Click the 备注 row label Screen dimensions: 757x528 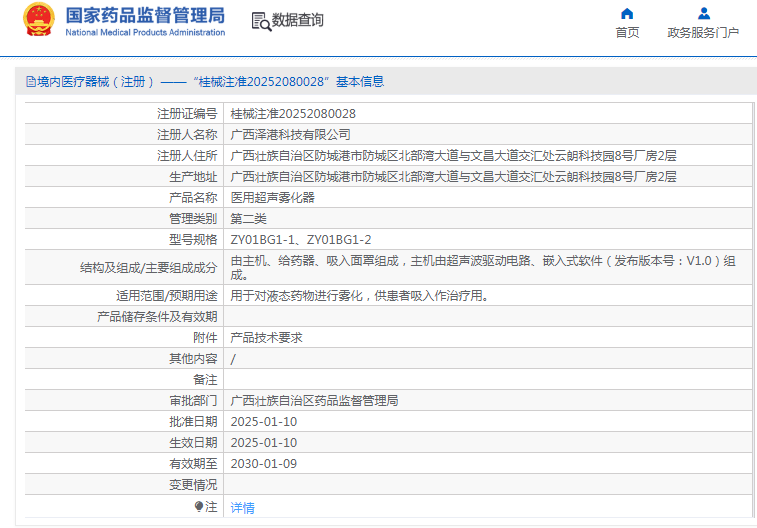pyautogui.click(x=205, y=380)
